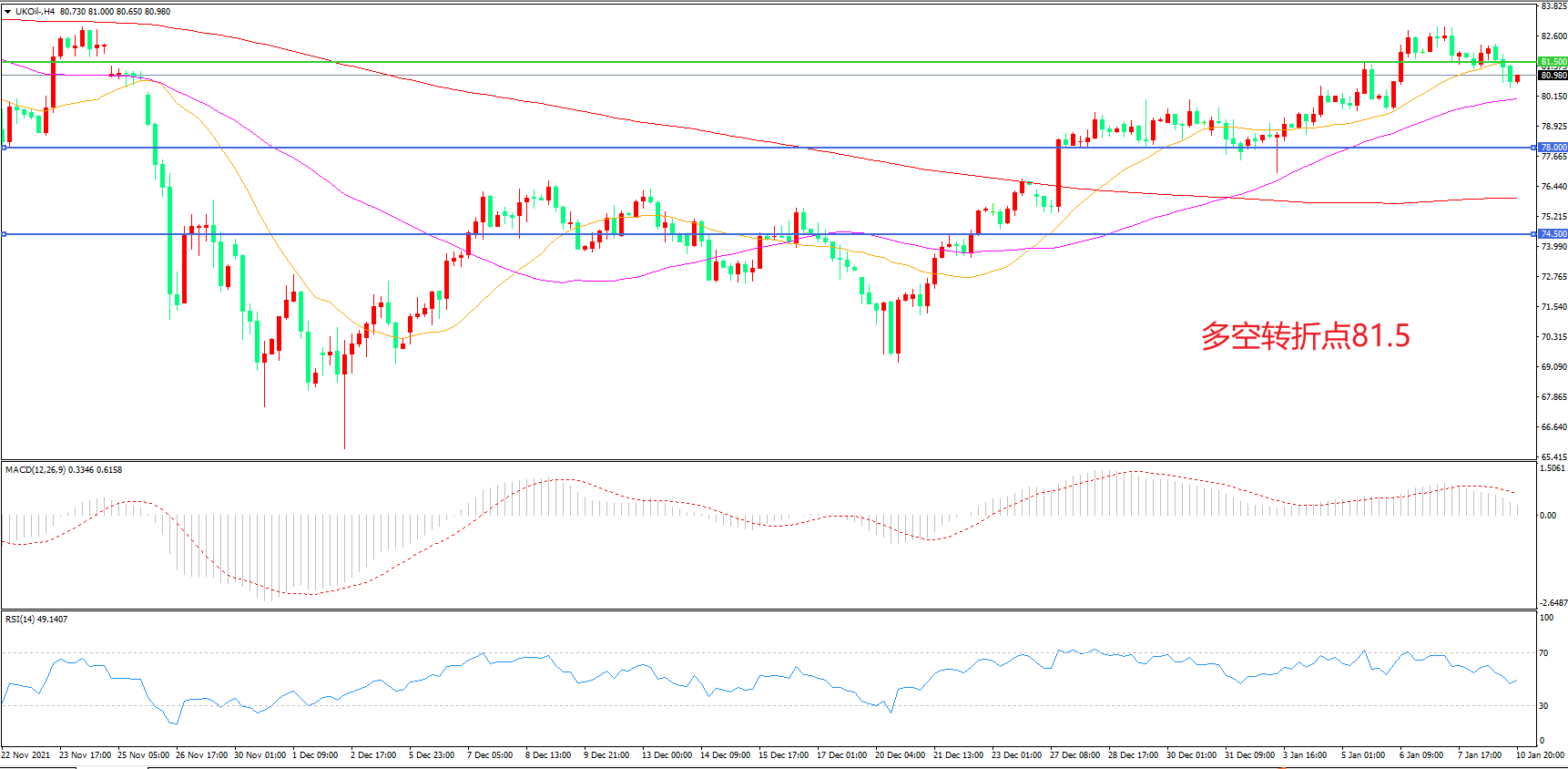
Task: Click the RSI 30 level label
Action: (1543, 706)
